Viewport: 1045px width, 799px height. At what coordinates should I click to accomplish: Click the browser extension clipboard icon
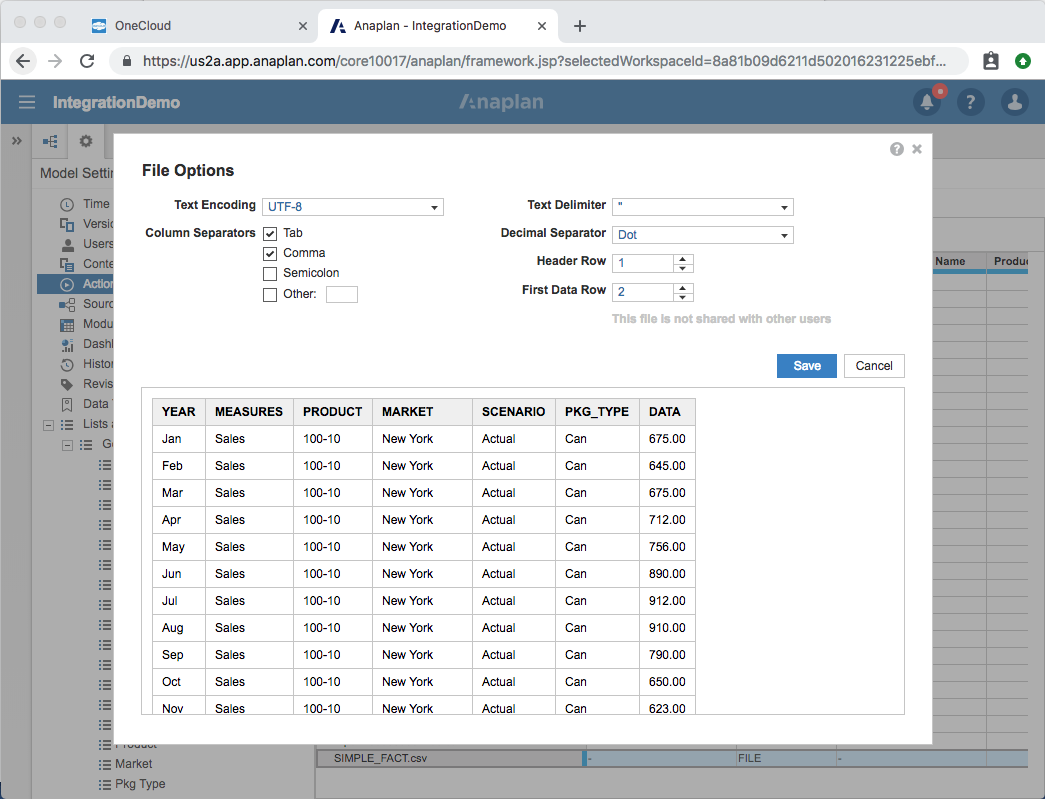990,61
